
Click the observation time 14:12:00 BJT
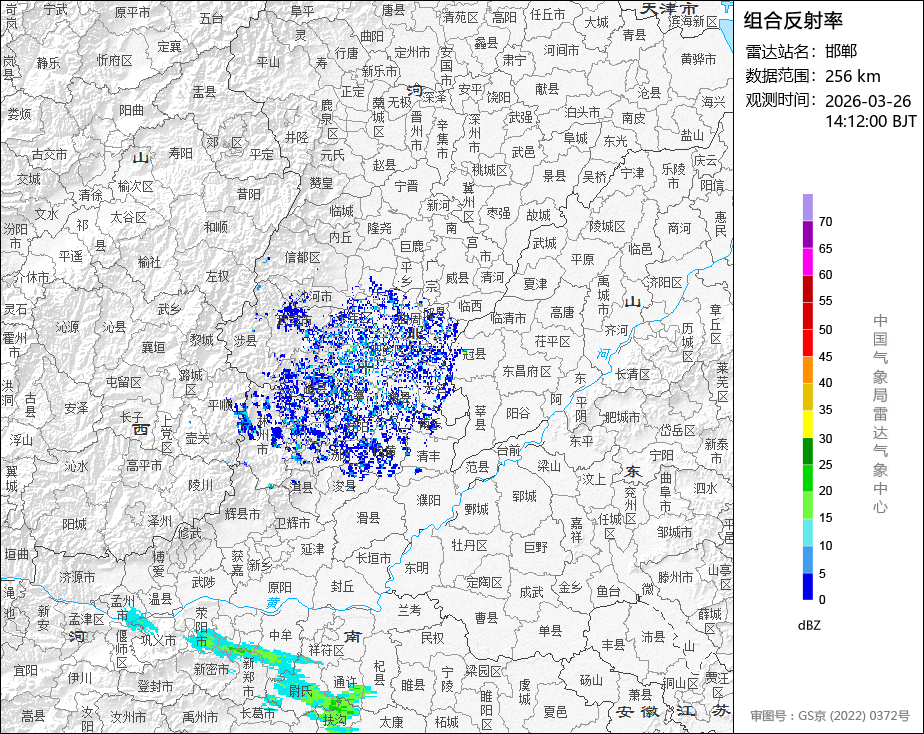click(x=870, y=121)
